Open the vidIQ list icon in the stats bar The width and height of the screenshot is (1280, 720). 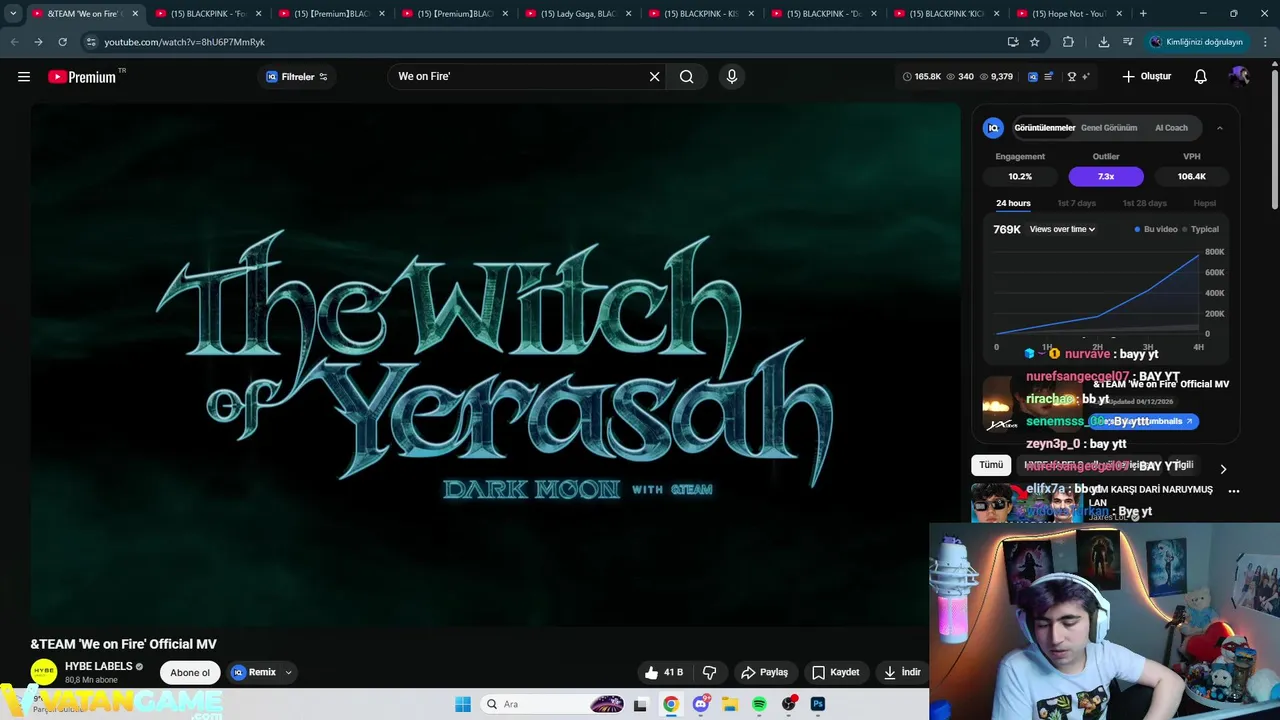(1049, 76)
